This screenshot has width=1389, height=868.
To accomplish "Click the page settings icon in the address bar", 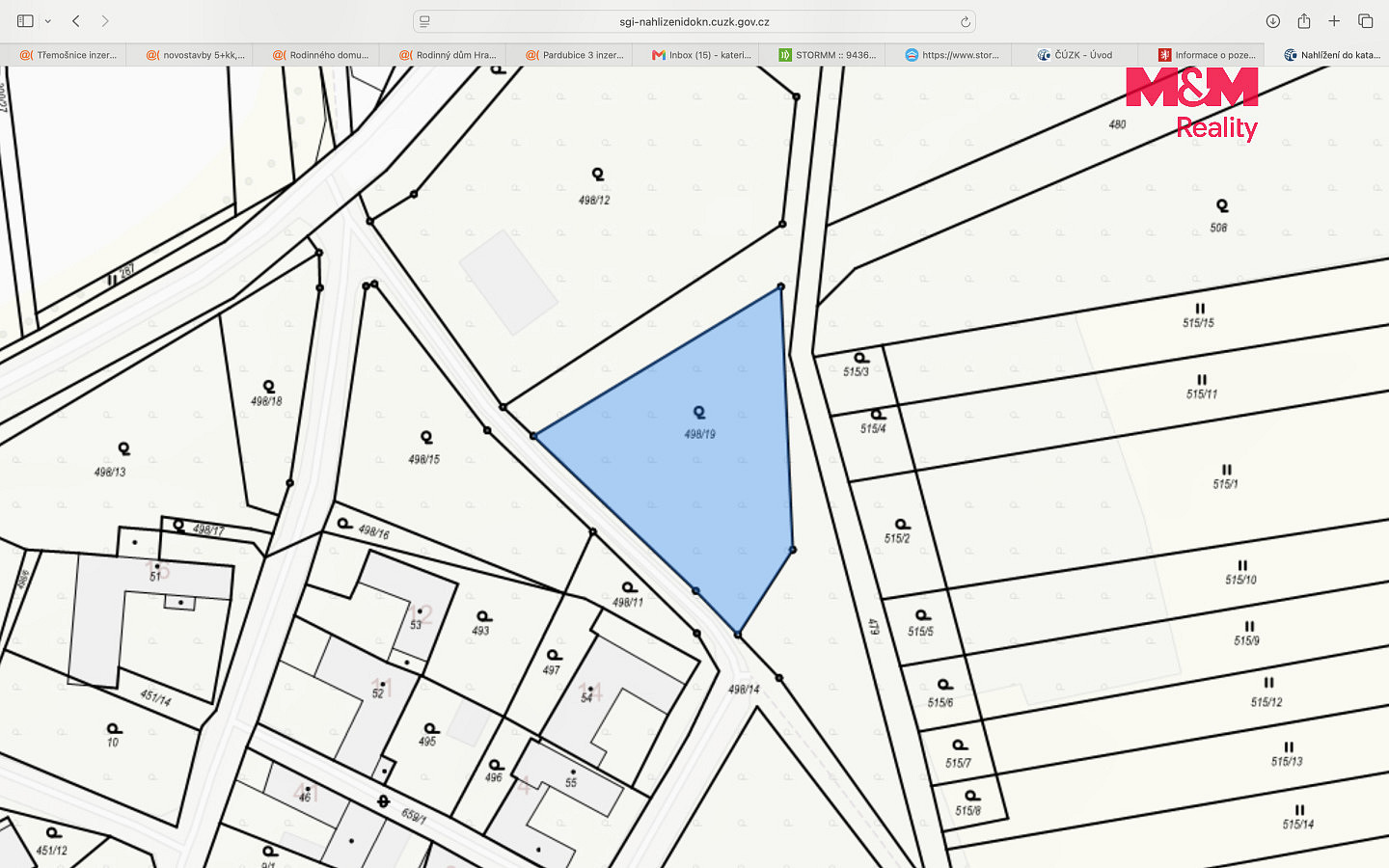I will pos(424,21).
